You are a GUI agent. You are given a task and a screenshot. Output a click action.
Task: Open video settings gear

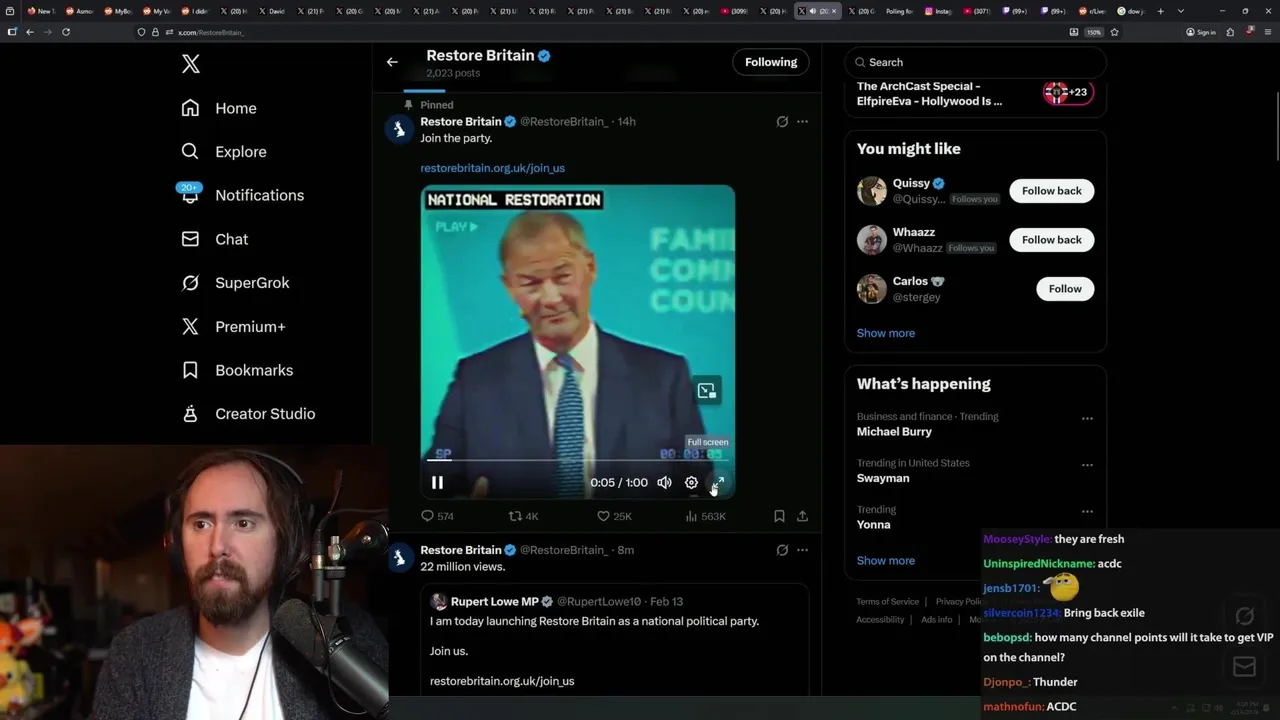click(x=691, y=482)
